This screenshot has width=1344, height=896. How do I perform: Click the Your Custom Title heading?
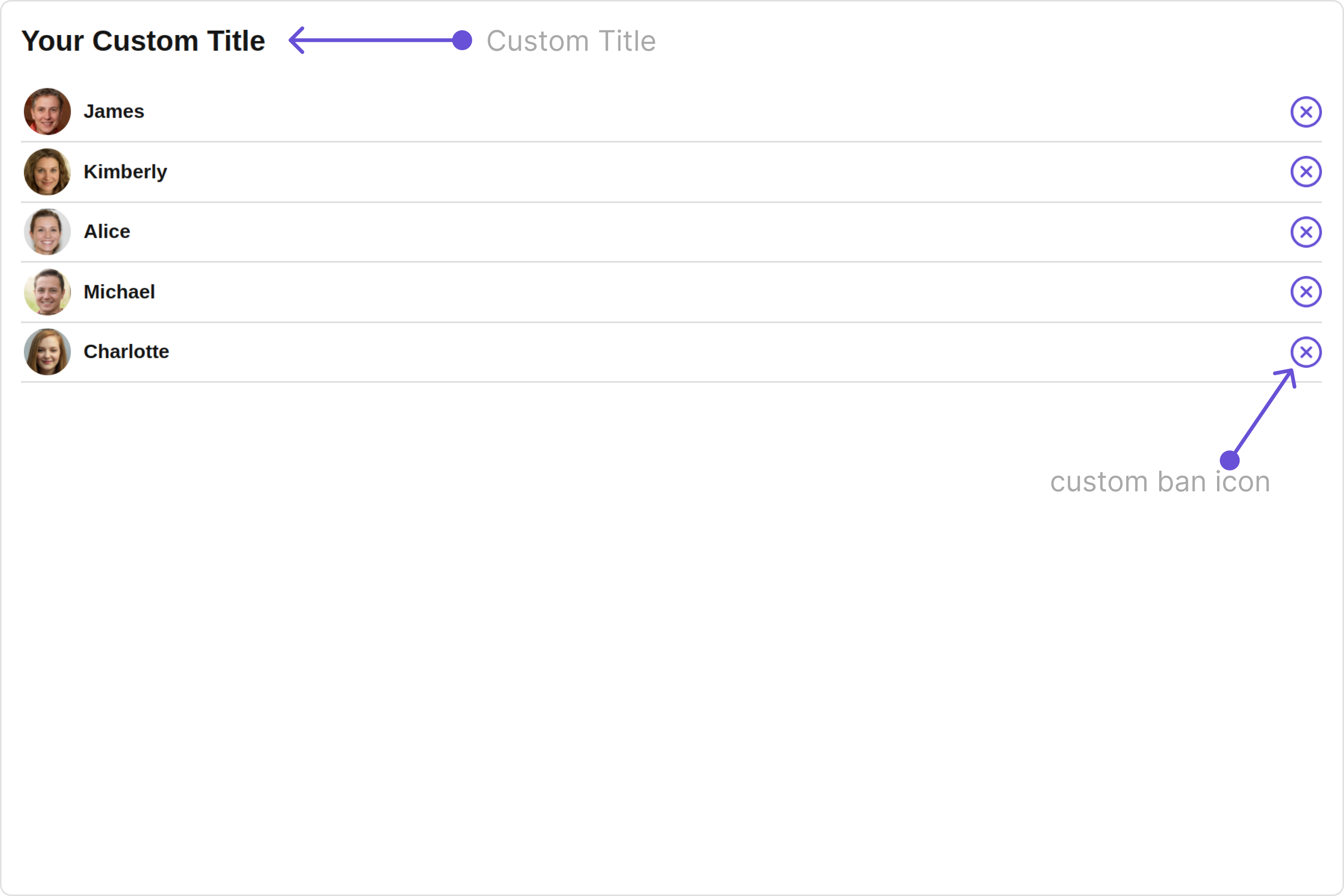(x=143, y=41)
